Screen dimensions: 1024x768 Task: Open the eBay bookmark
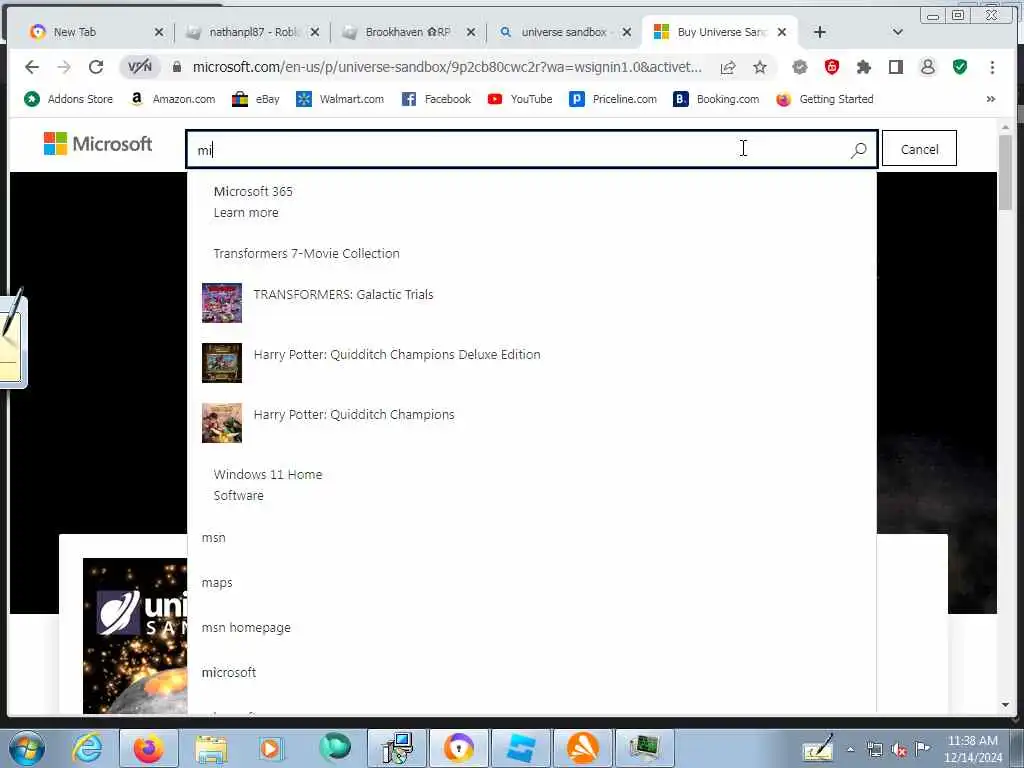256,99
